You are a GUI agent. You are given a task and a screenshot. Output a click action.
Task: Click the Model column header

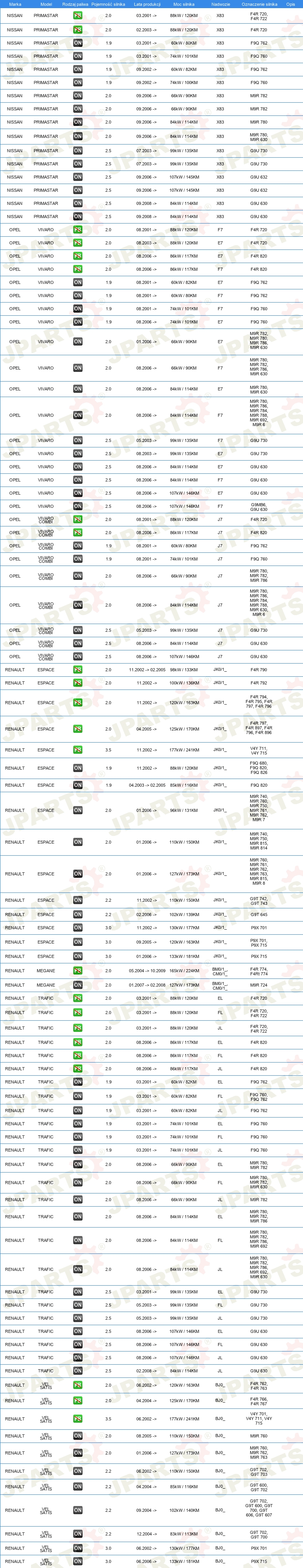46,3
